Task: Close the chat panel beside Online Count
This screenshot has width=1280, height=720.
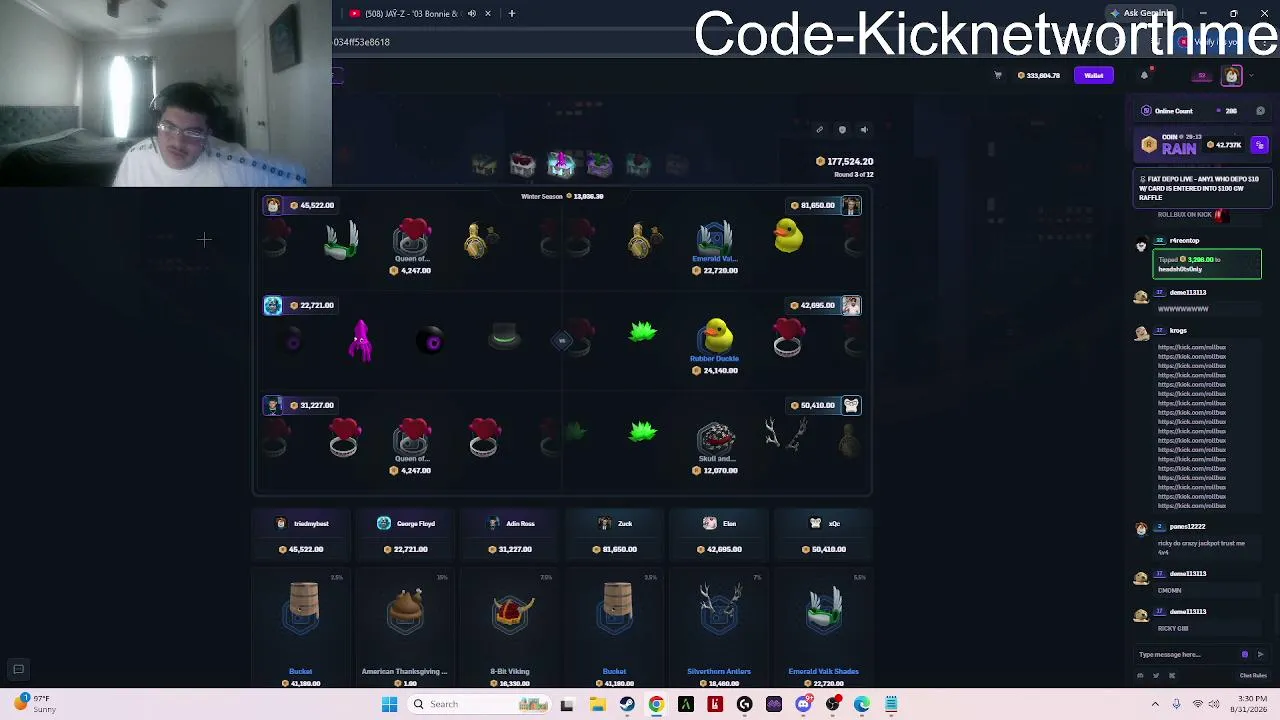Action: (x=1260, y=111)
